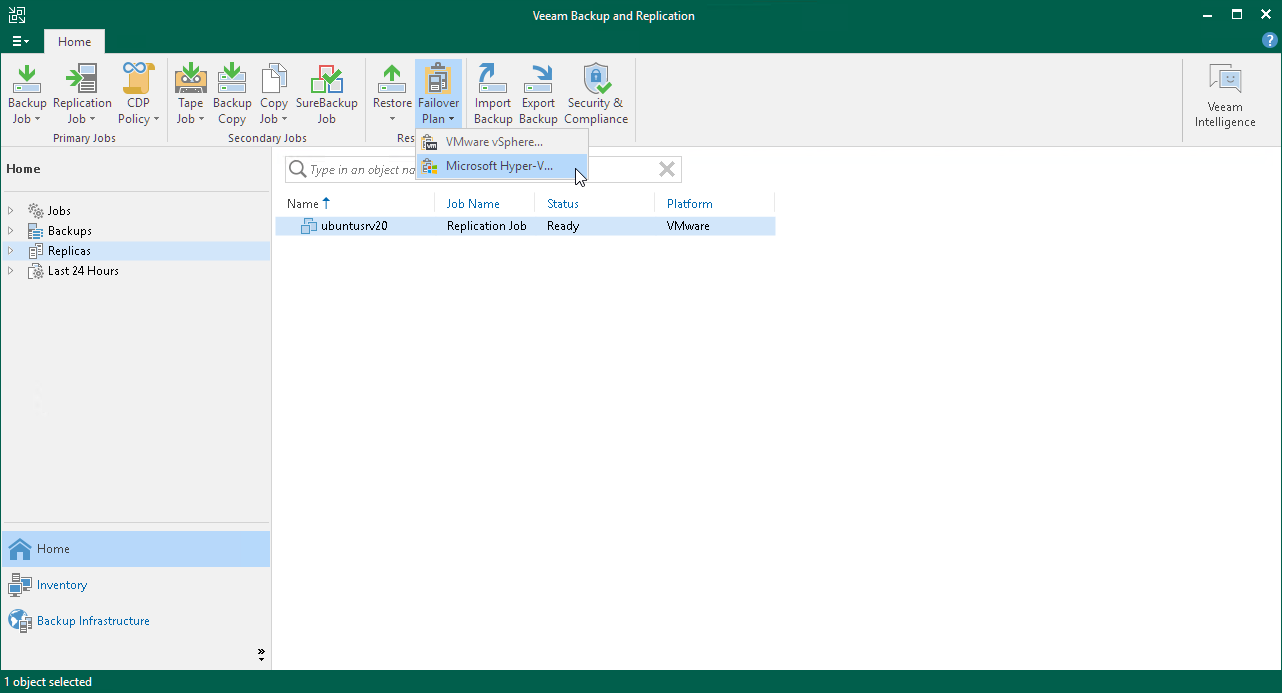Image resolution: width=1282 pixels, height=693 pixels.
Task: Expand the Last 24 Hours tree node
Action: (11, 271)
